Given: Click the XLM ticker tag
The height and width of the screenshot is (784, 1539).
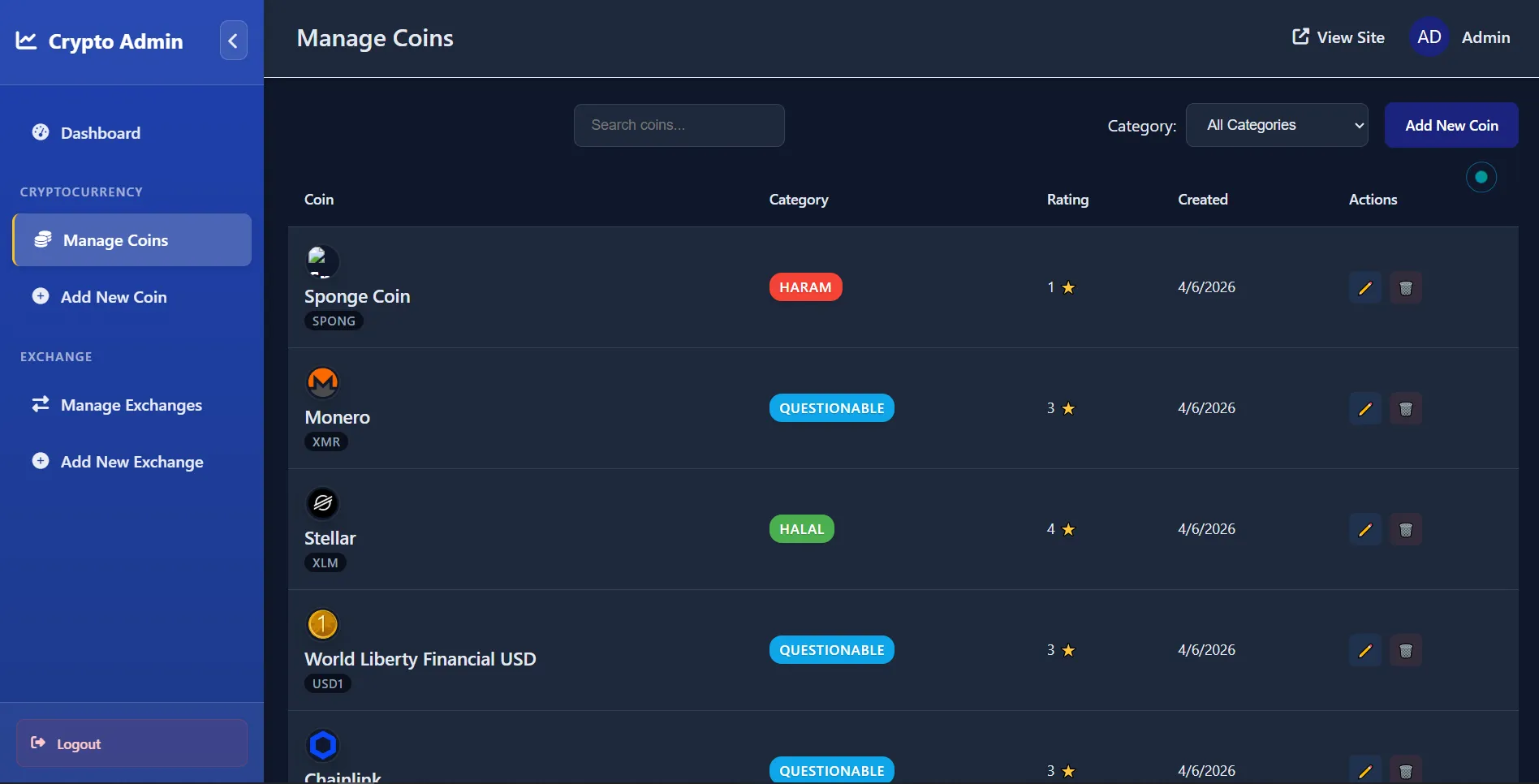Looking at the screenshot, I should point(325,562).
